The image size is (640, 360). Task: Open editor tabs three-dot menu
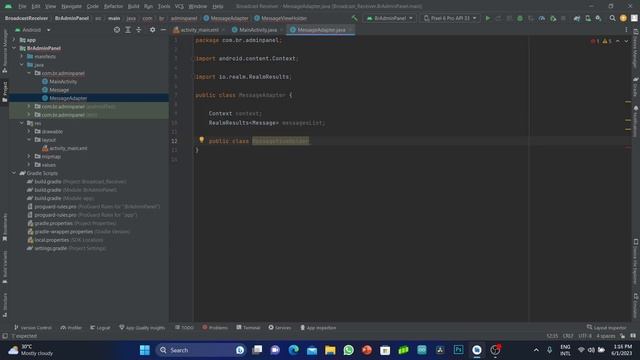(x=626, y=30)
